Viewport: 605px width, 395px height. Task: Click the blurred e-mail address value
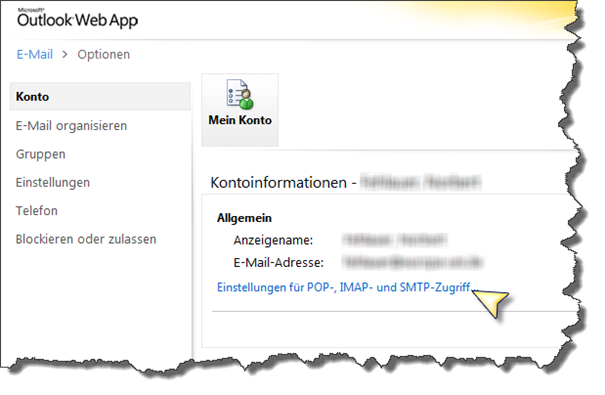click(x=412, y=262)
